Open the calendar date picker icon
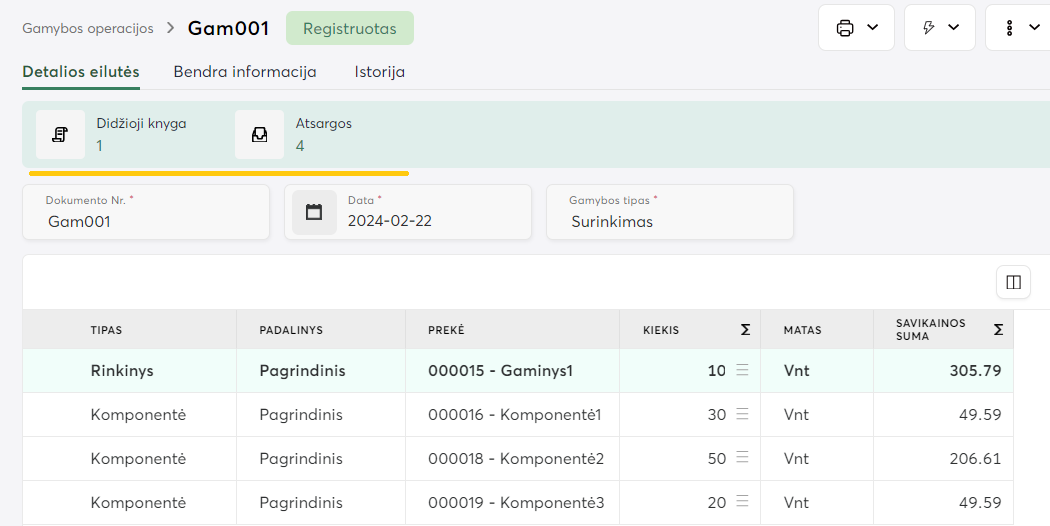 (x=314, y=212)
